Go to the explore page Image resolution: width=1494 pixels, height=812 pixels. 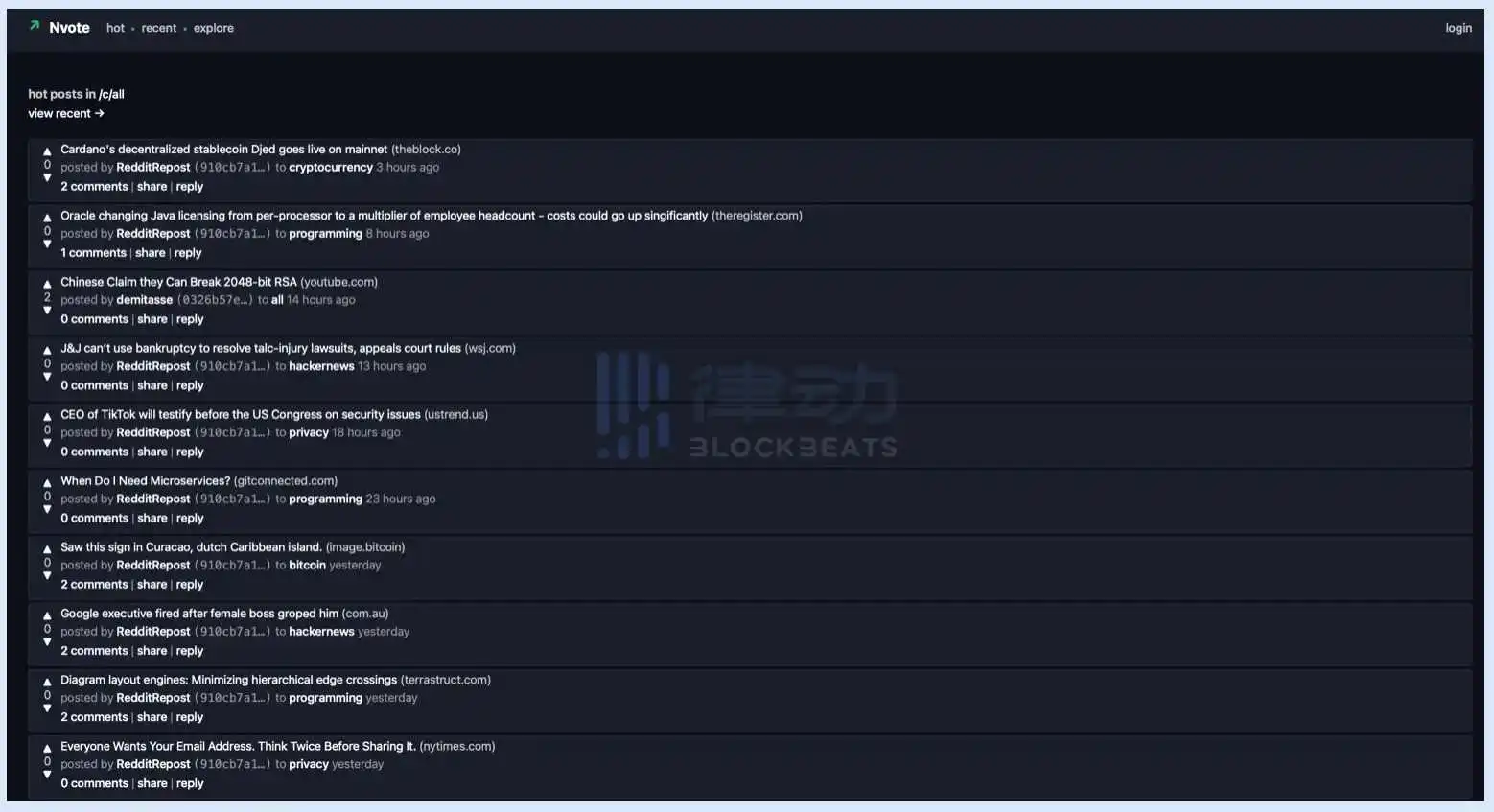pos(213,28)
